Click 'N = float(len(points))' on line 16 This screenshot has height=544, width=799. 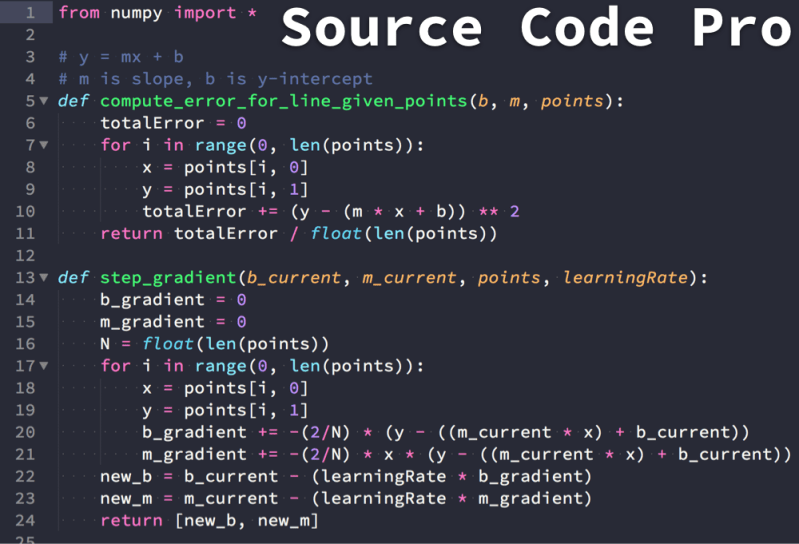[x=215, y=344]
